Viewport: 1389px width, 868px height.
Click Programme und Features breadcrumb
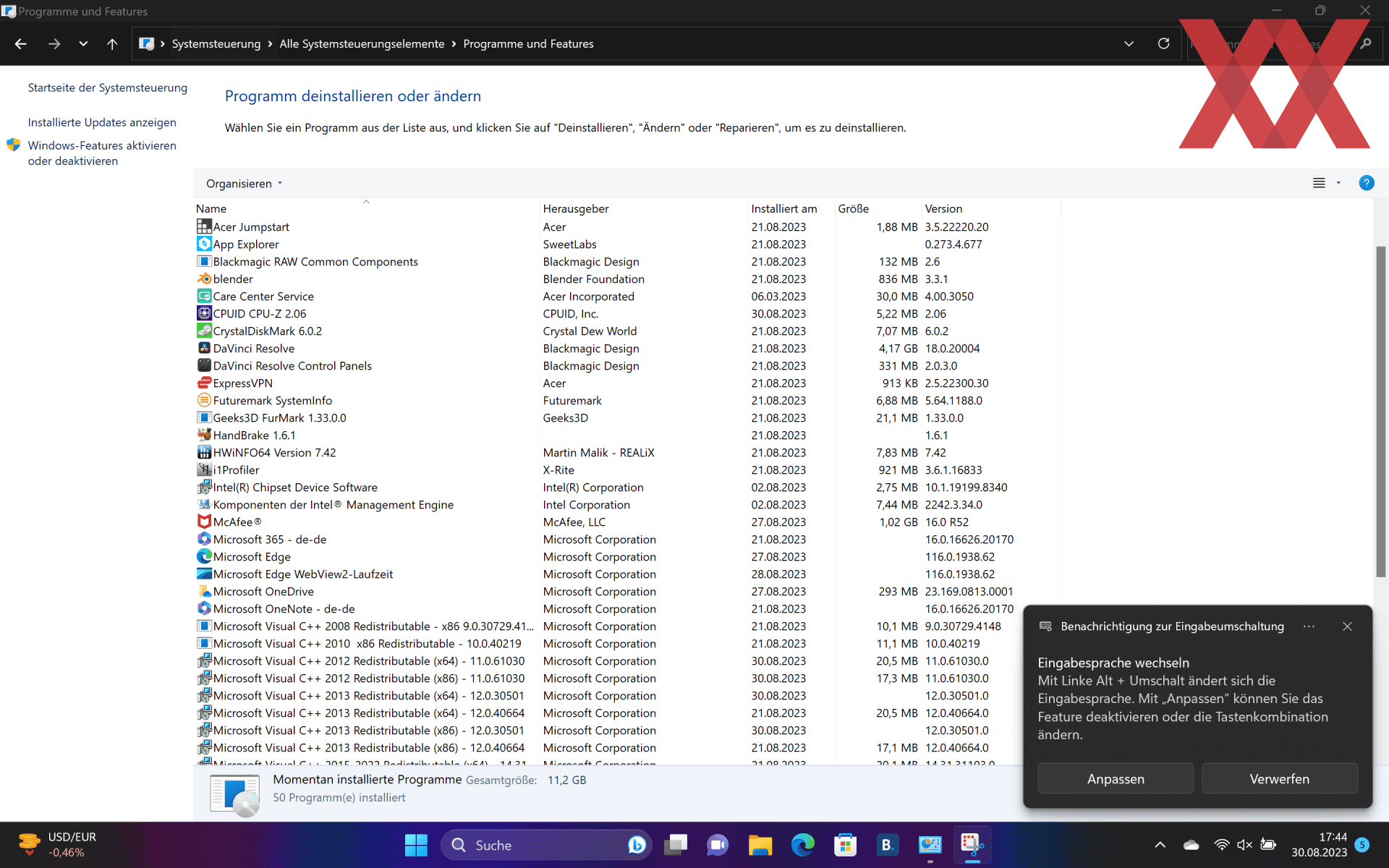pos(528,44)
